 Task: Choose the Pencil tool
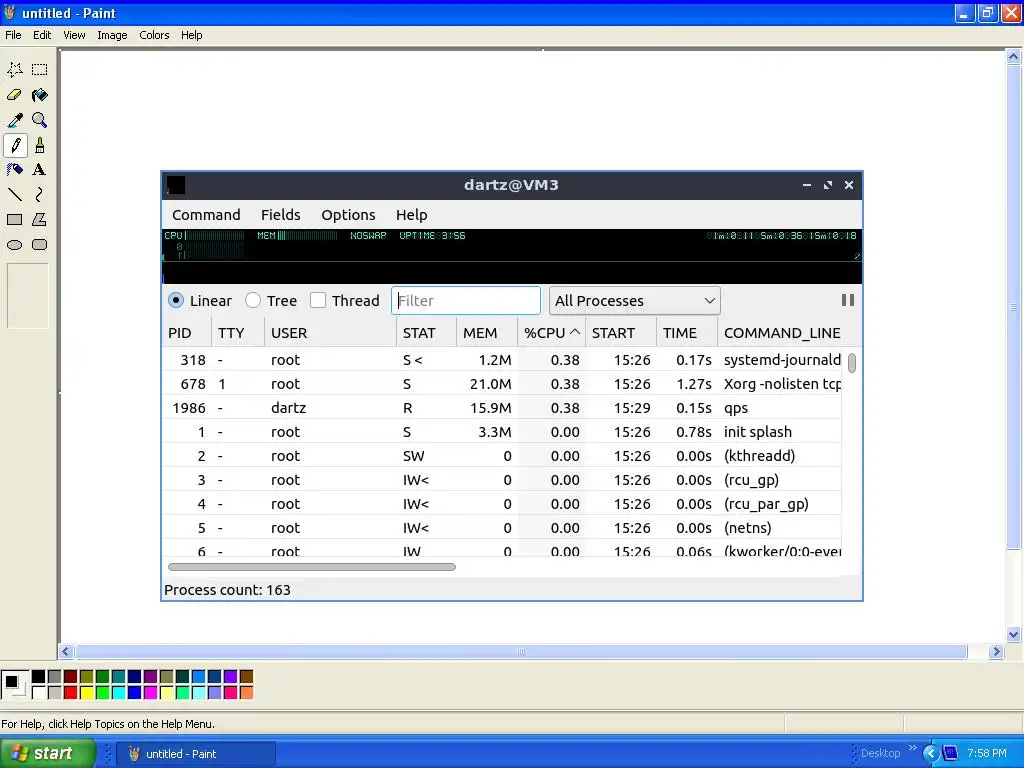click(15, 145)
